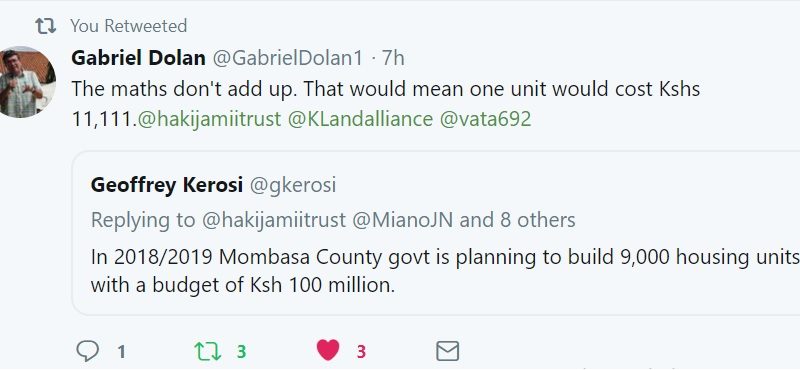Open the @KLandalliance mention
800x370 pixels.
[360, 119]
